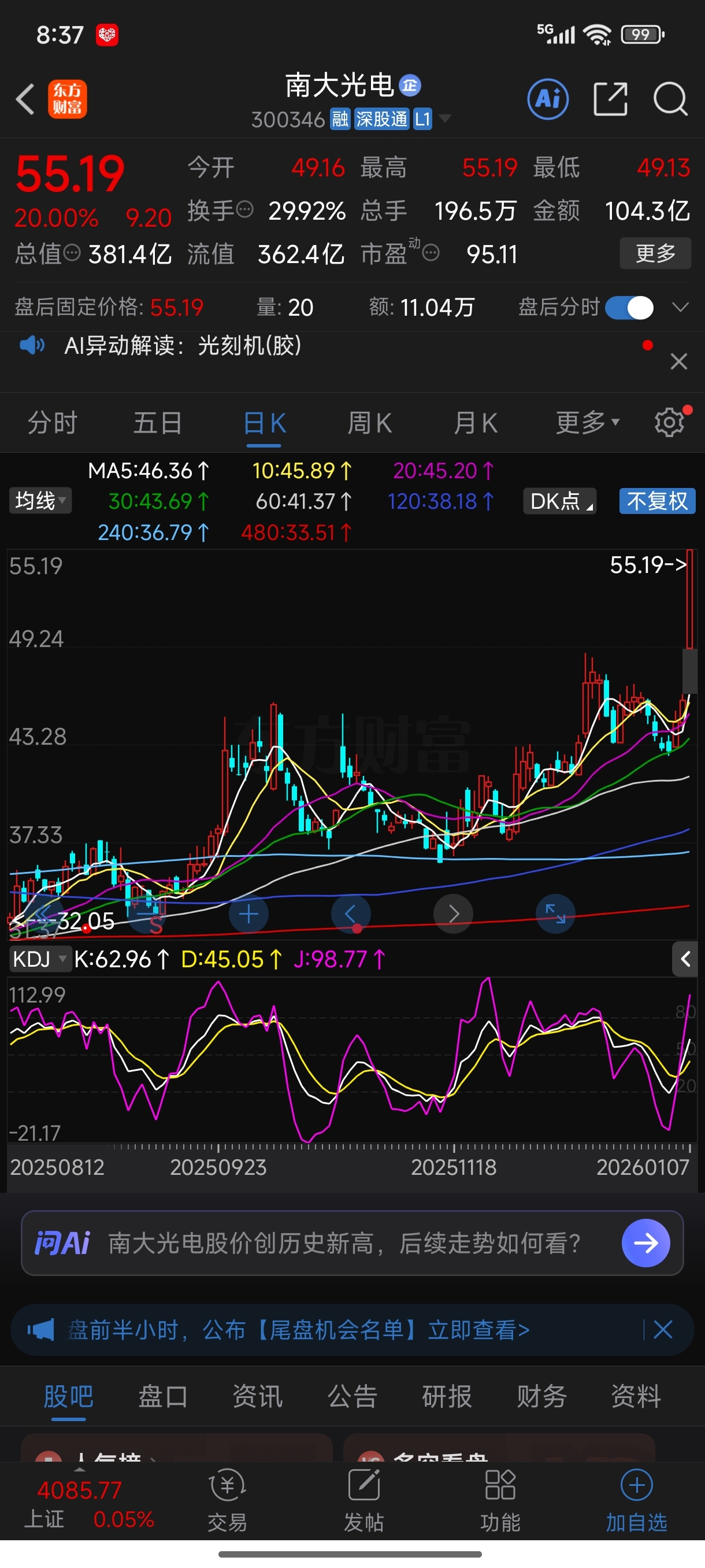Collapse side panel arrow by KDJ
Screen dimensions: 705x1568
(x=685, y=959)
